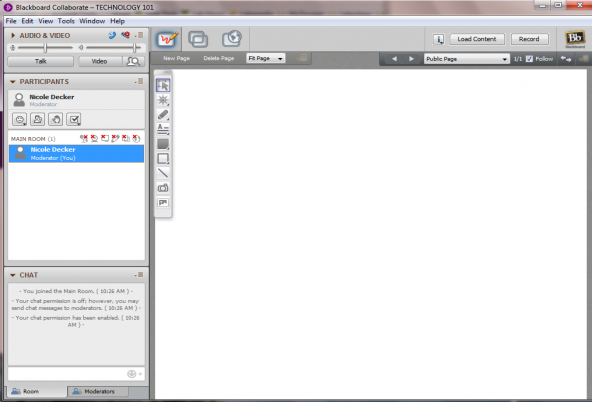Toggle global audio permission in Main Room
Image resolution: width=592 pixels, height=402 pixels.
pos(84,139)
